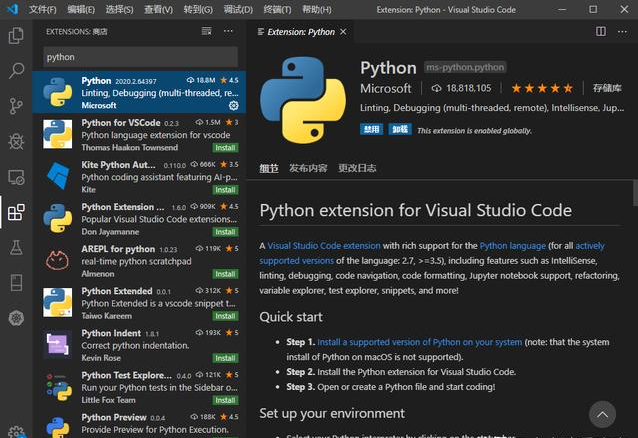The width and height of the screenshot is (638, 438).
Task: Open the Test beaker view
Action: 16,247
